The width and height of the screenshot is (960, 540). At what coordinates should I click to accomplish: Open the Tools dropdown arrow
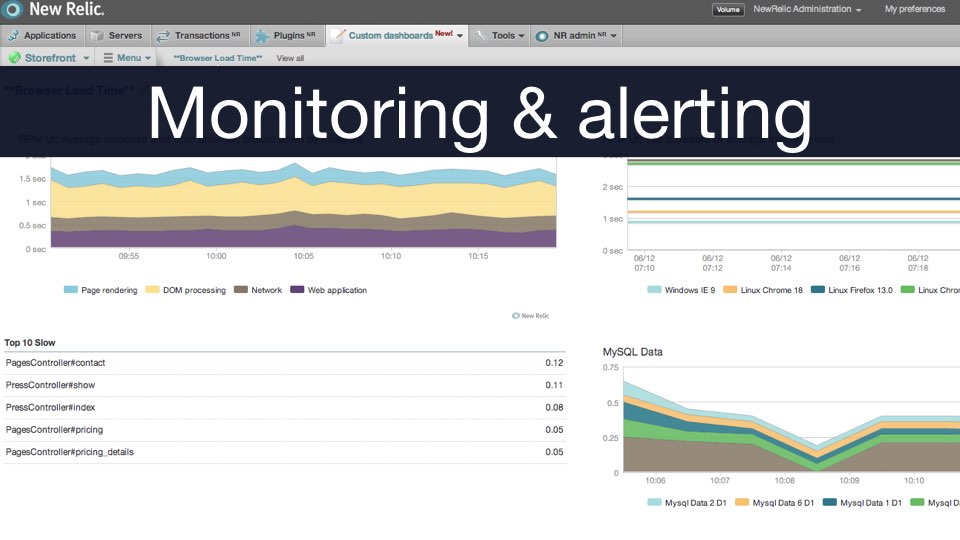tap(522, 37)
